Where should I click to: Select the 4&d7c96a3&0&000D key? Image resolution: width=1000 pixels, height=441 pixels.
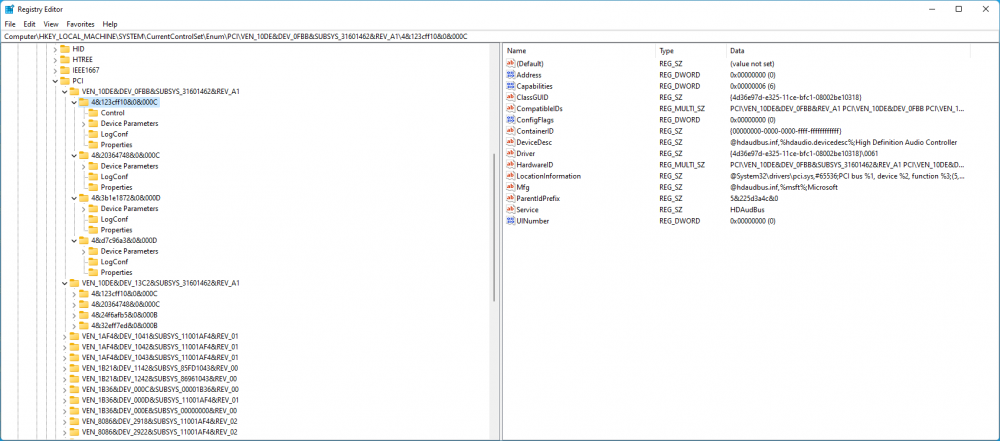tap(124, 241)
